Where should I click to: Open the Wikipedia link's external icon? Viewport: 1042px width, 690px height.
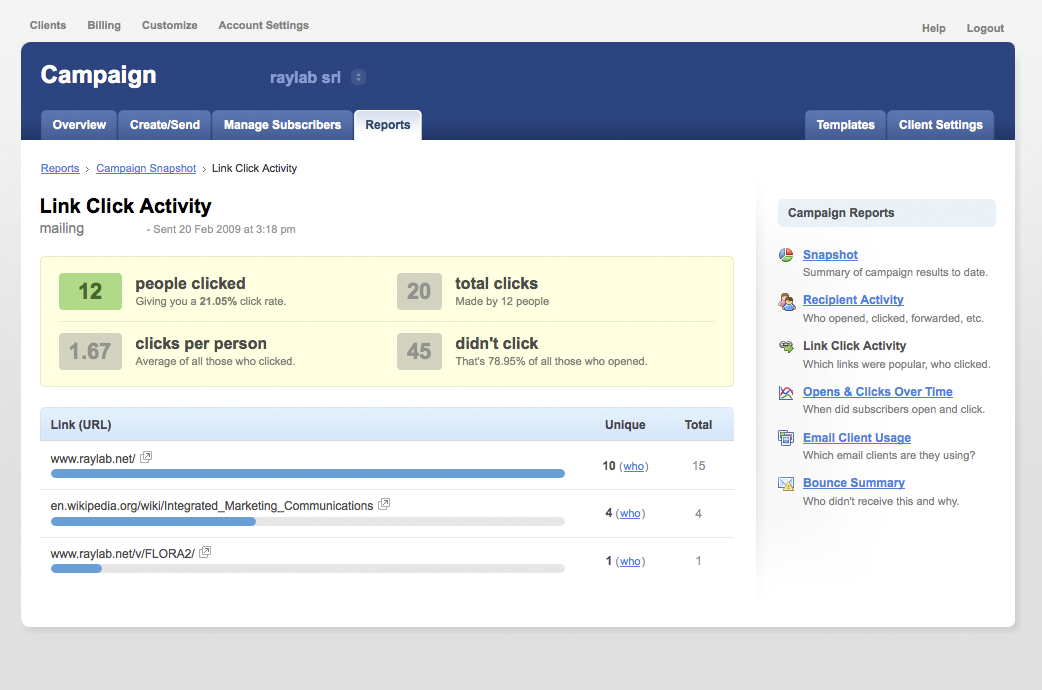[384, 505]
